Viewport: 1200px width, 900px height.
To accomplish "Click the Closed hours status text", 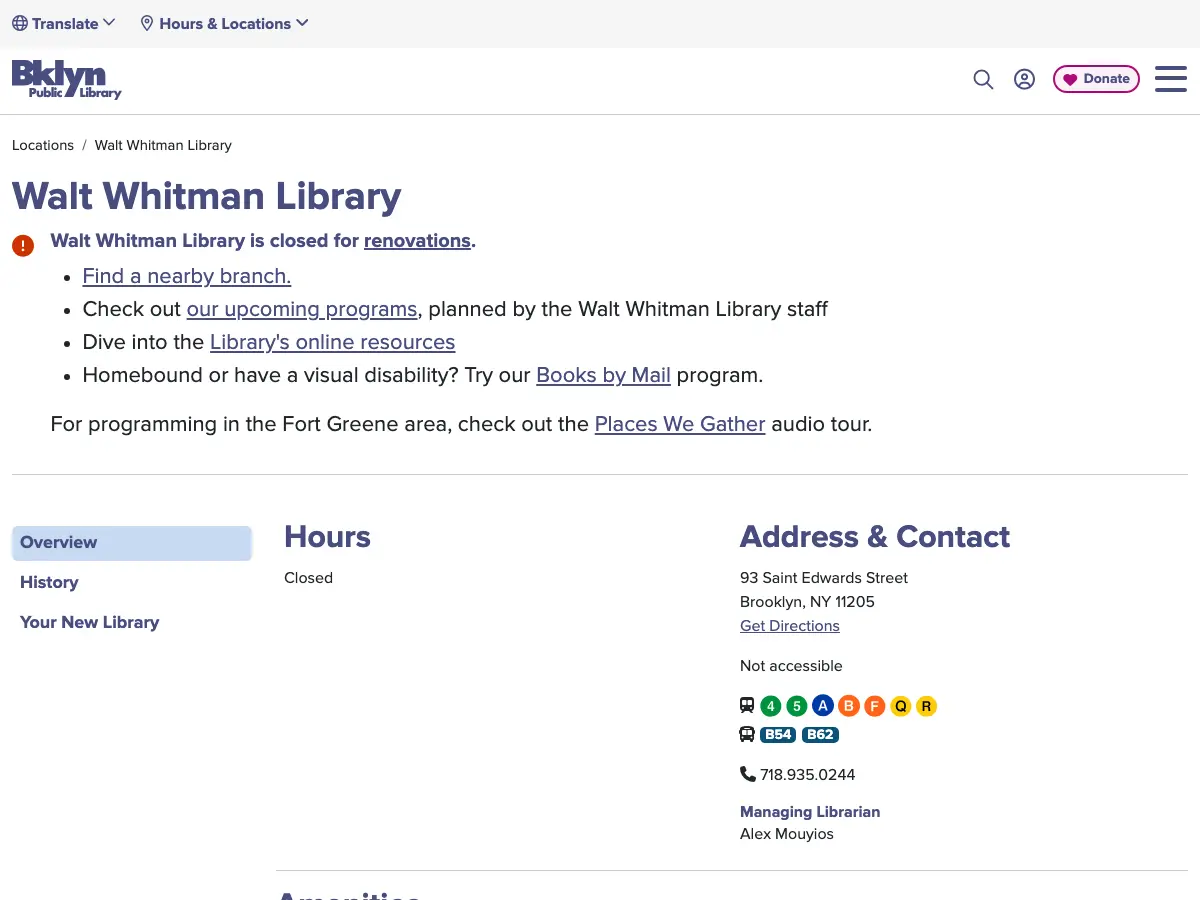I will [x=308, y=578].
